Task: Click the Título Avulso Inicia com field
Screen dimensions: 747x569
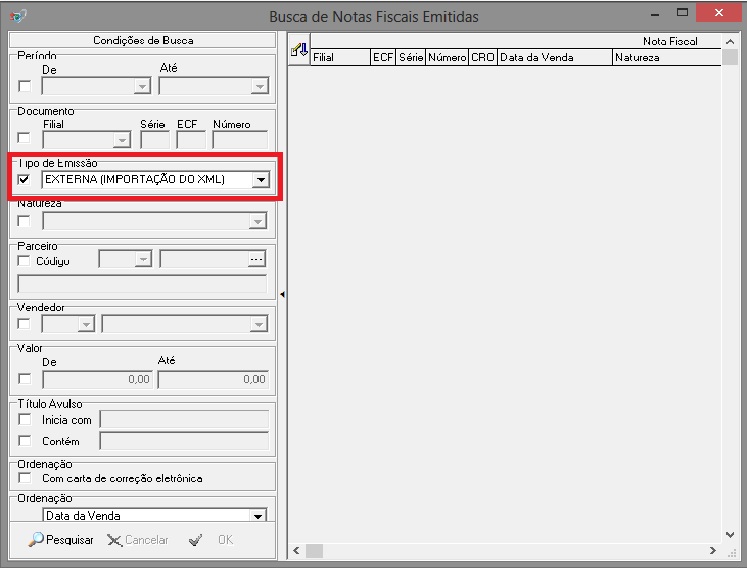Action: (184, 420)
